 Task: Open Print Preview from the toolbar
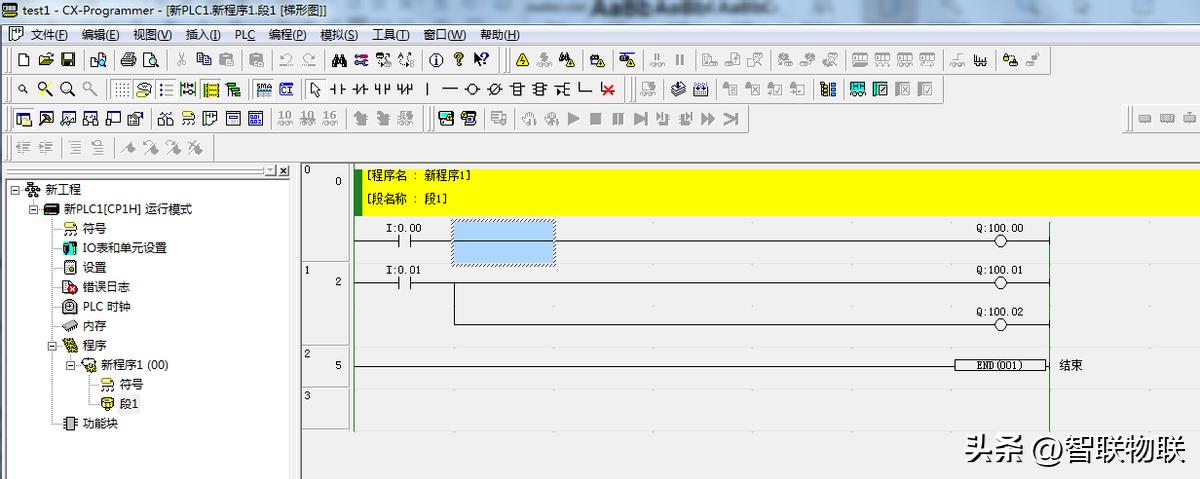(x=151, y=60)
